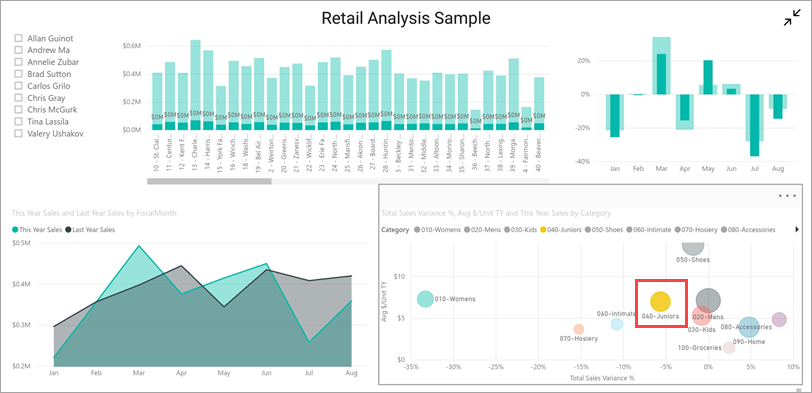
Task: Click the yellow 040-Juniors legend entry
Action: click(x=560, y=229)
